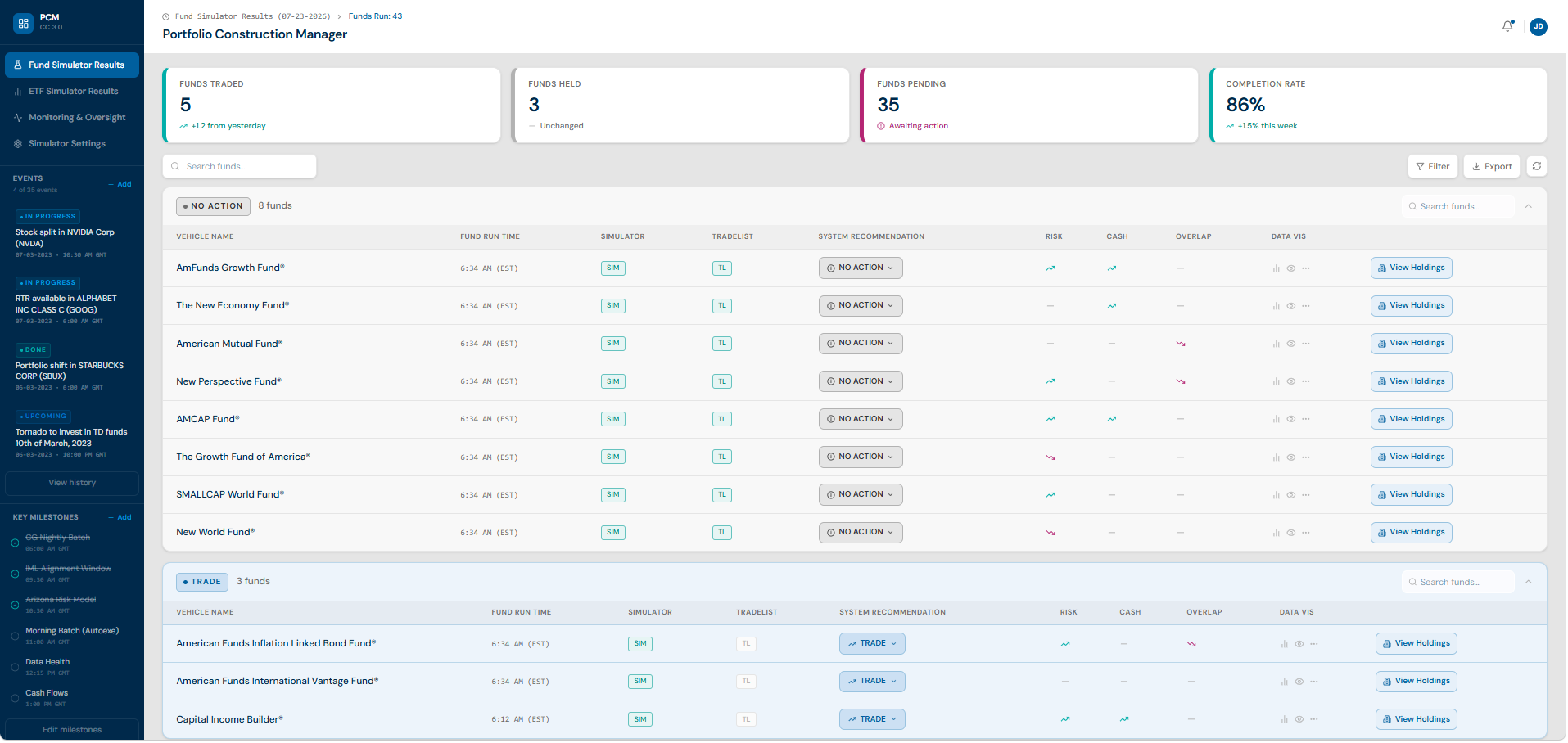
Task: Click the refresh icon beside Export
Action: (x=1537, y=166)
